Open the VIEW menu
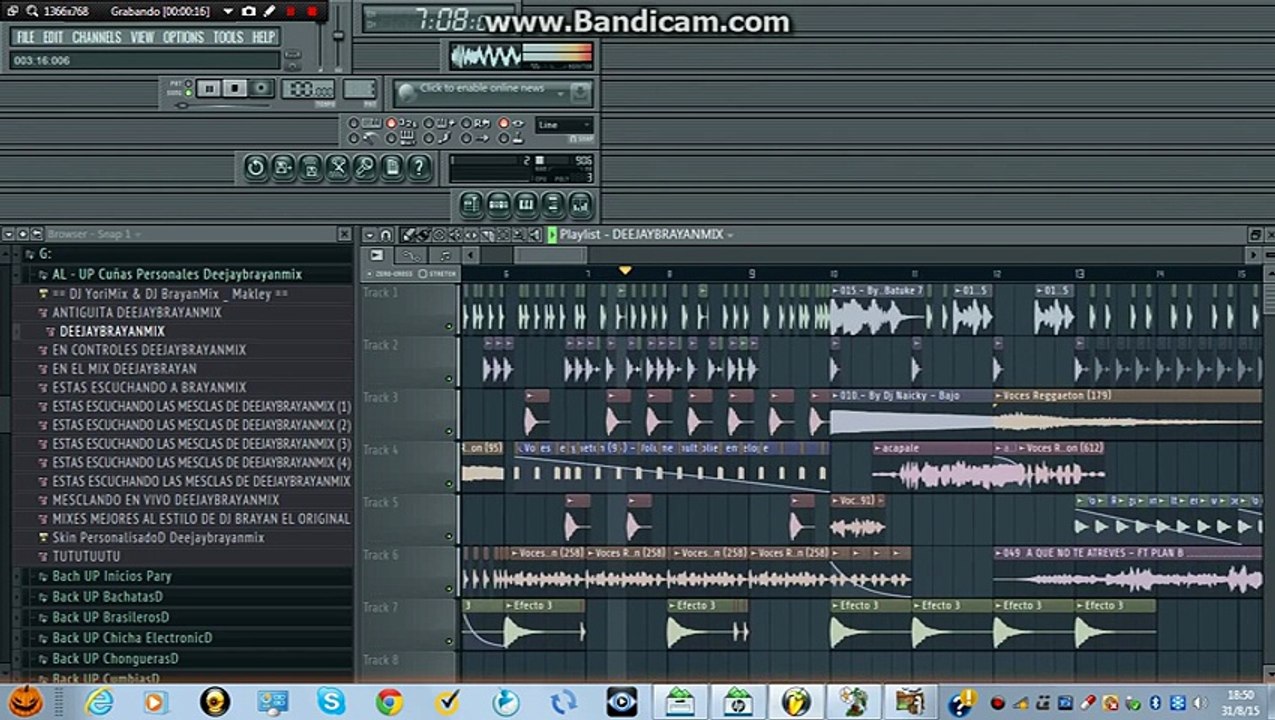1275x720 pixels. click(142, 37)
